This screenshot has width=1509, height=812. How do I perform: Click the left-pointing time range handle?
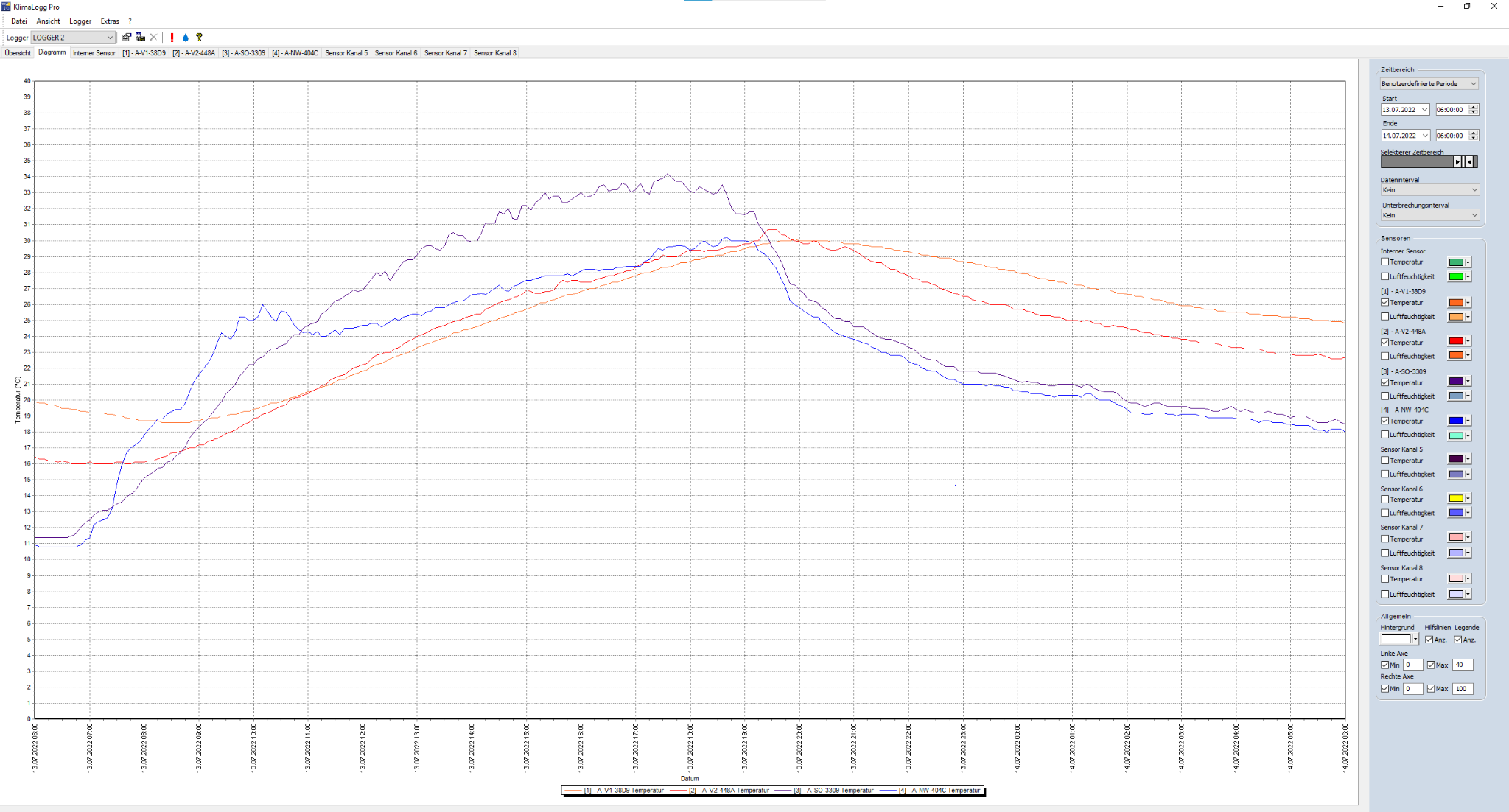click(1469, 162)
